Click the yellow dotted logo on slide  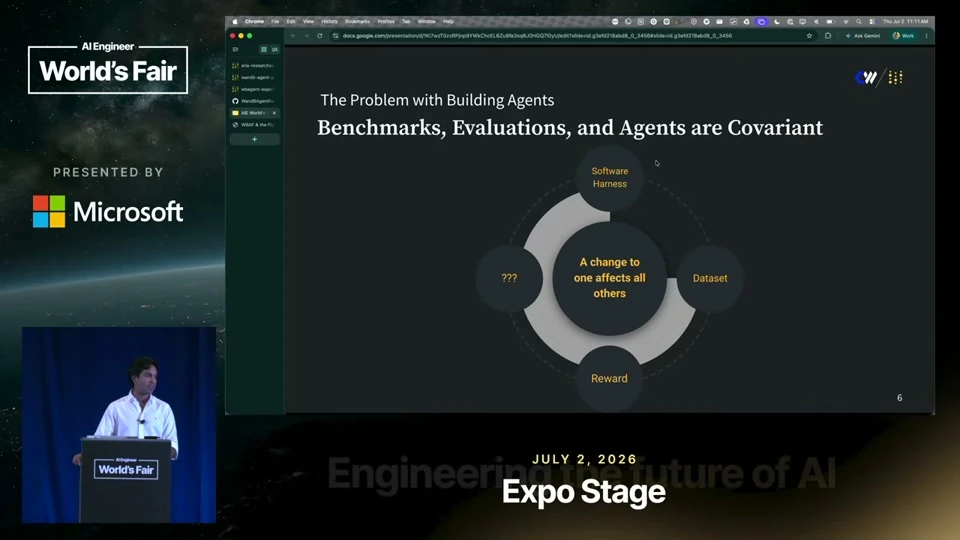coord(895,78)
